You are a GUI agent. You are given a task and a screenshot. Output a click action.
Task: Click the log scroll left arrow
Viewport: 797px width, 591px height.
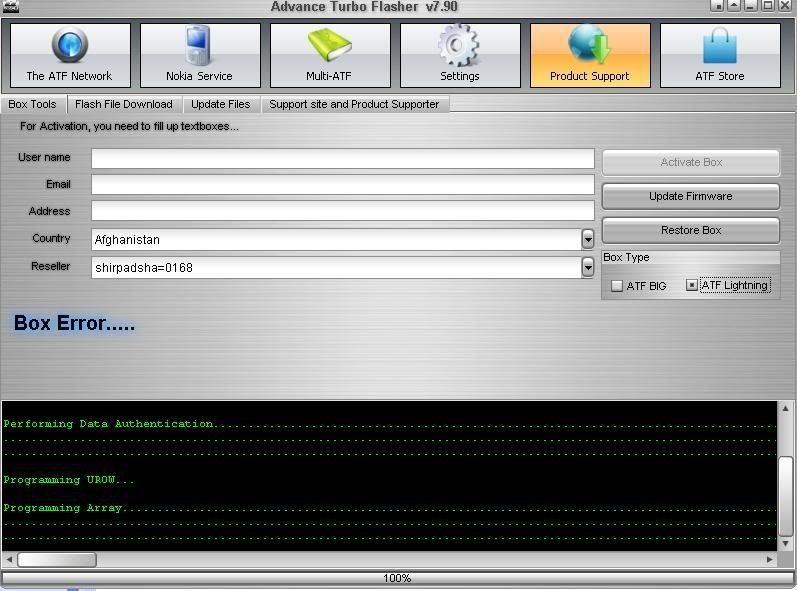pyautogui.click(x=9, y=559)
